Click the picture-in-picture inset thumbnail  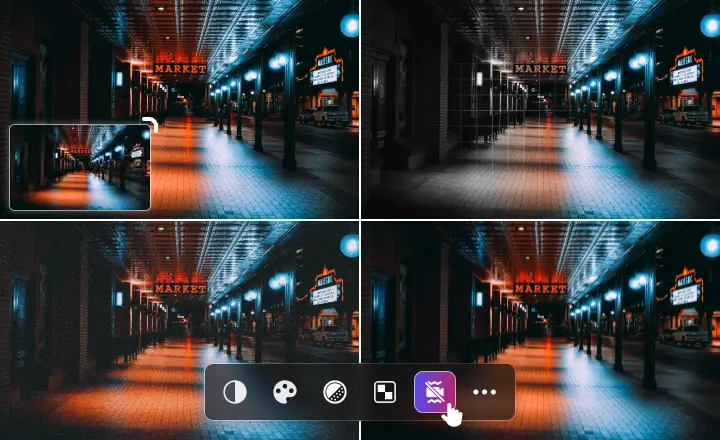click(x=80, y=168)
